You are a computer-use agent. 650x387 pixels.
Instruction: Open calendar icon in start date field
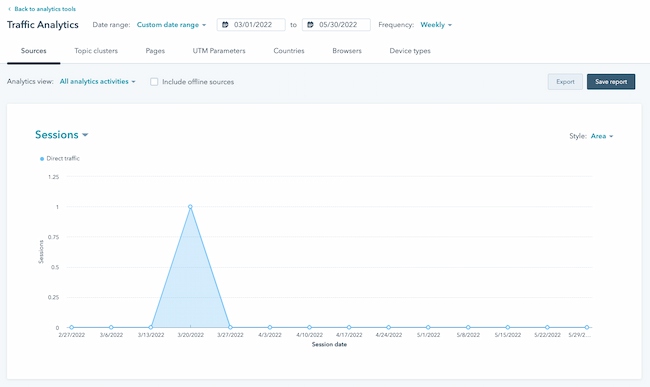coord(225,25)
